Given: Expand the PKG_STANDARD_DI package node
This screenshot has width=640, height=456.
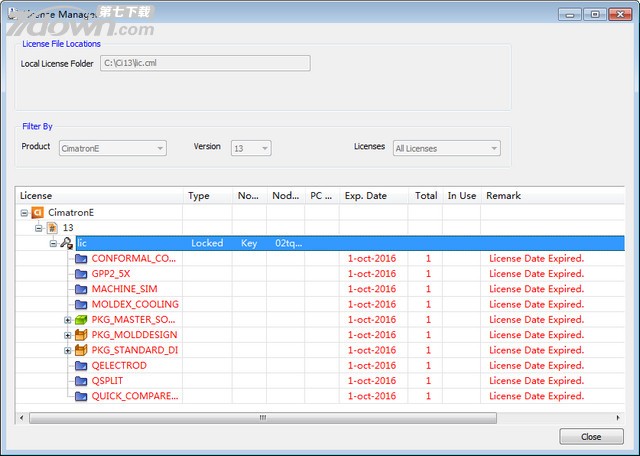Looking at the screenshot, I should [68, 351].
